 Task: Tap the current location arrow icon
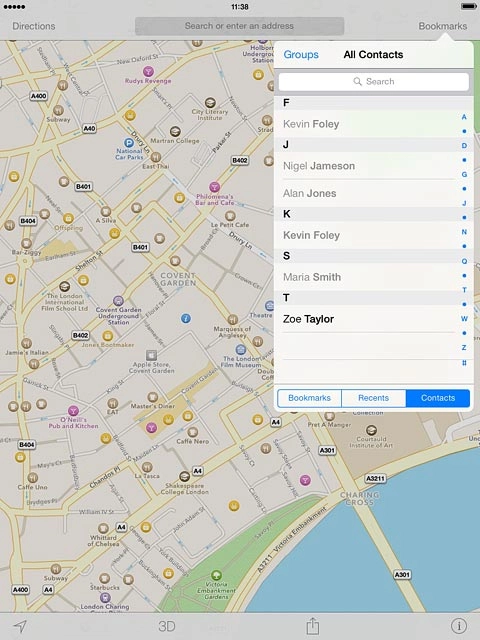tap(20, 626)
